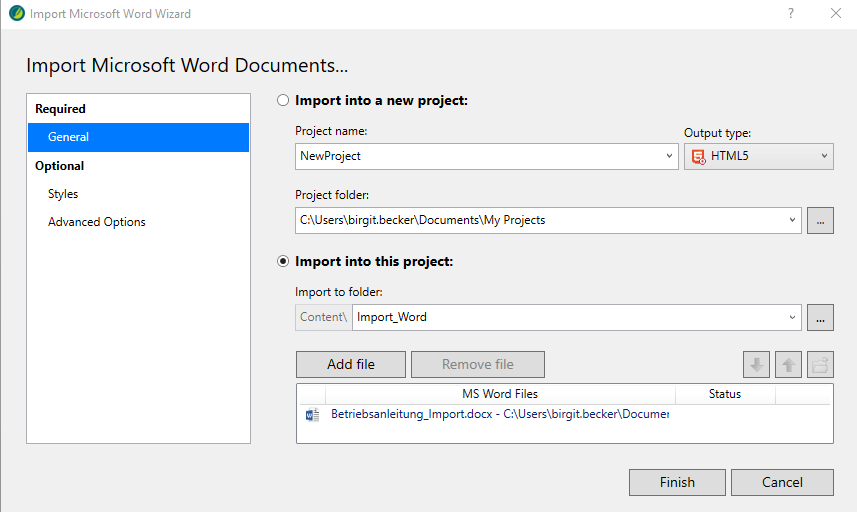
Task: Expand the Import to folder dropdown
Action: 792,318
